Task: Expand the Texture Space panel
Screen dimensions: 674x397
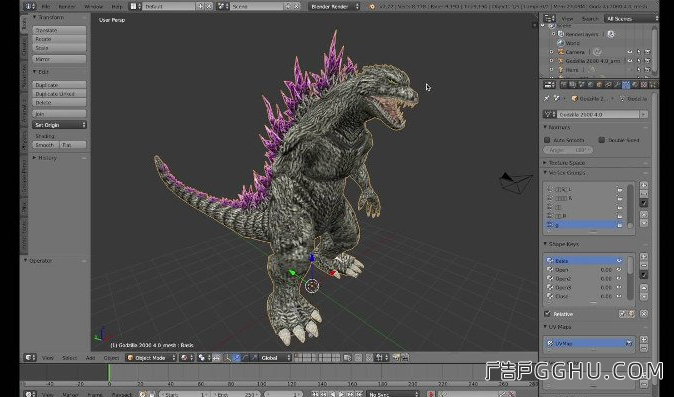Action: [545, 163]
